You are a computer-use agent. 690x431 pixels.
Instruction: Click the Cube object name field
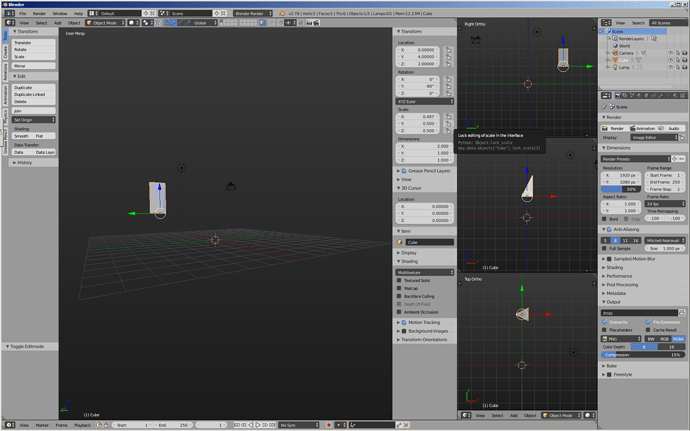coord(429,242)
